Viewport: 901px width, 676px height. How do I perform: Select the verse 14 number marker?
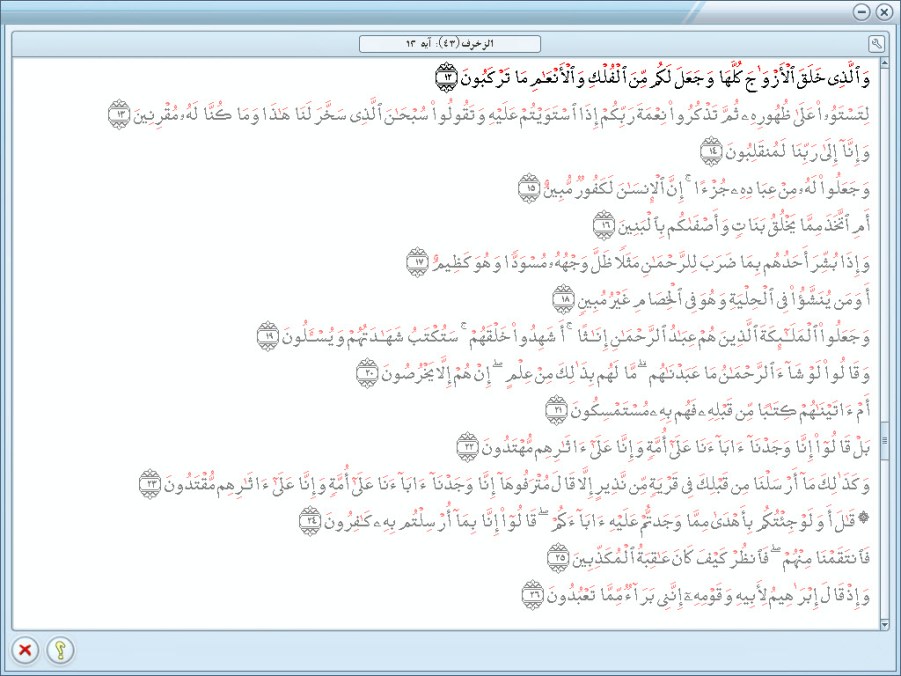click(x=711, y=152)
